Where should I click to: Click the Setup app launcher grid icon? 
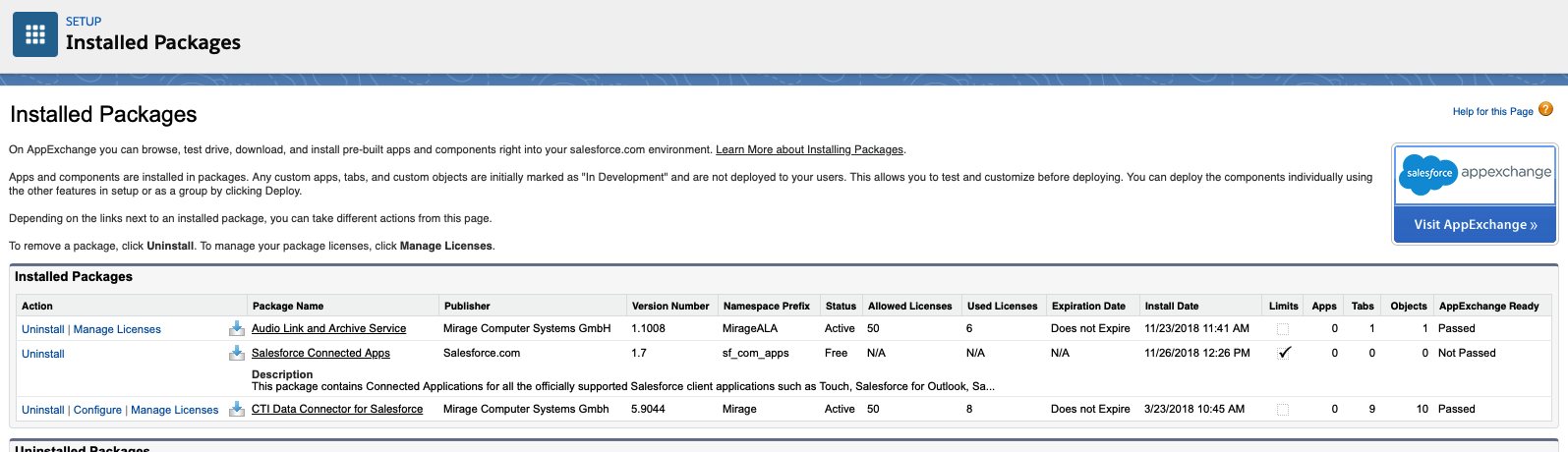tap(35, 34)
